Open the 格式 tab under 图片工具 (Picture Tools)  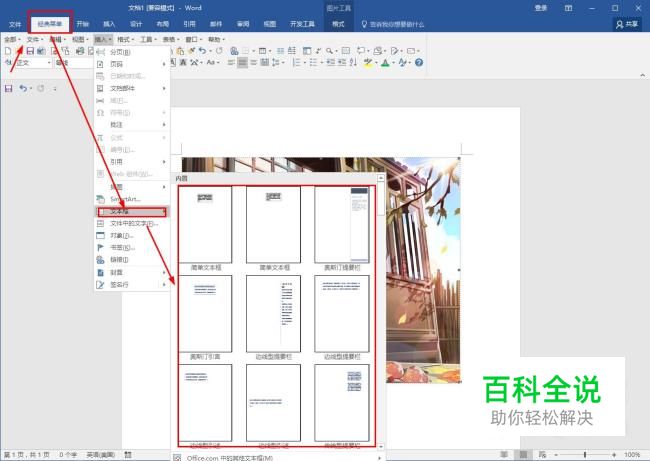pos(338,24)
